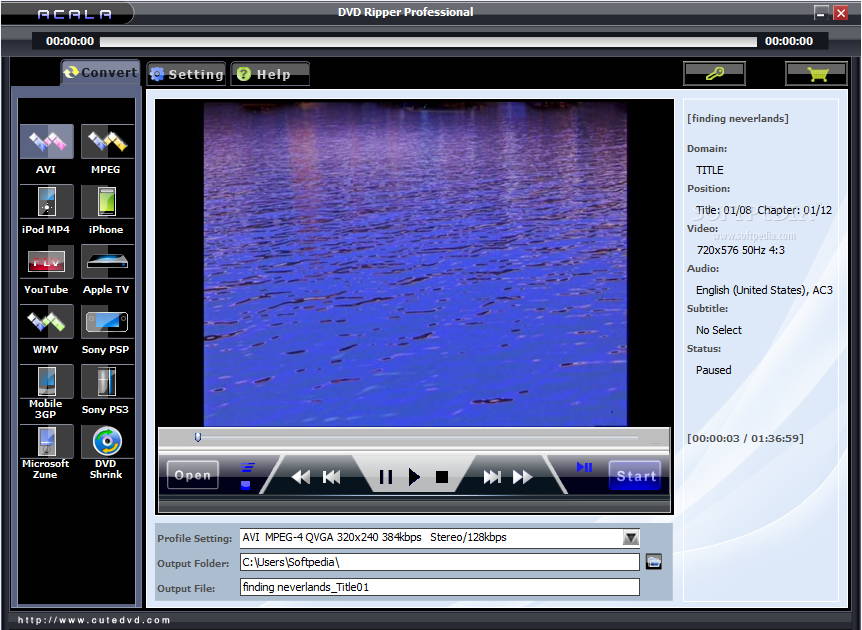862x630 pixels.
Task: Click the 'Paused' status text
Action: [714, 370]
